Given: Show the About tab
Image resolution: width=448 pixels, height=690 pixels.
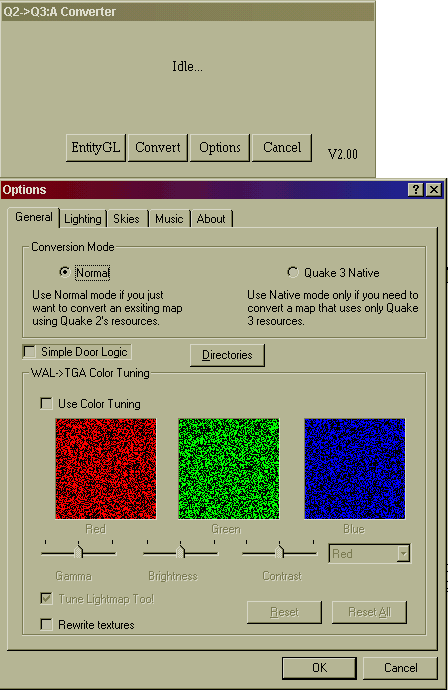Looking at the screenshot, I should tap(211, 219).
